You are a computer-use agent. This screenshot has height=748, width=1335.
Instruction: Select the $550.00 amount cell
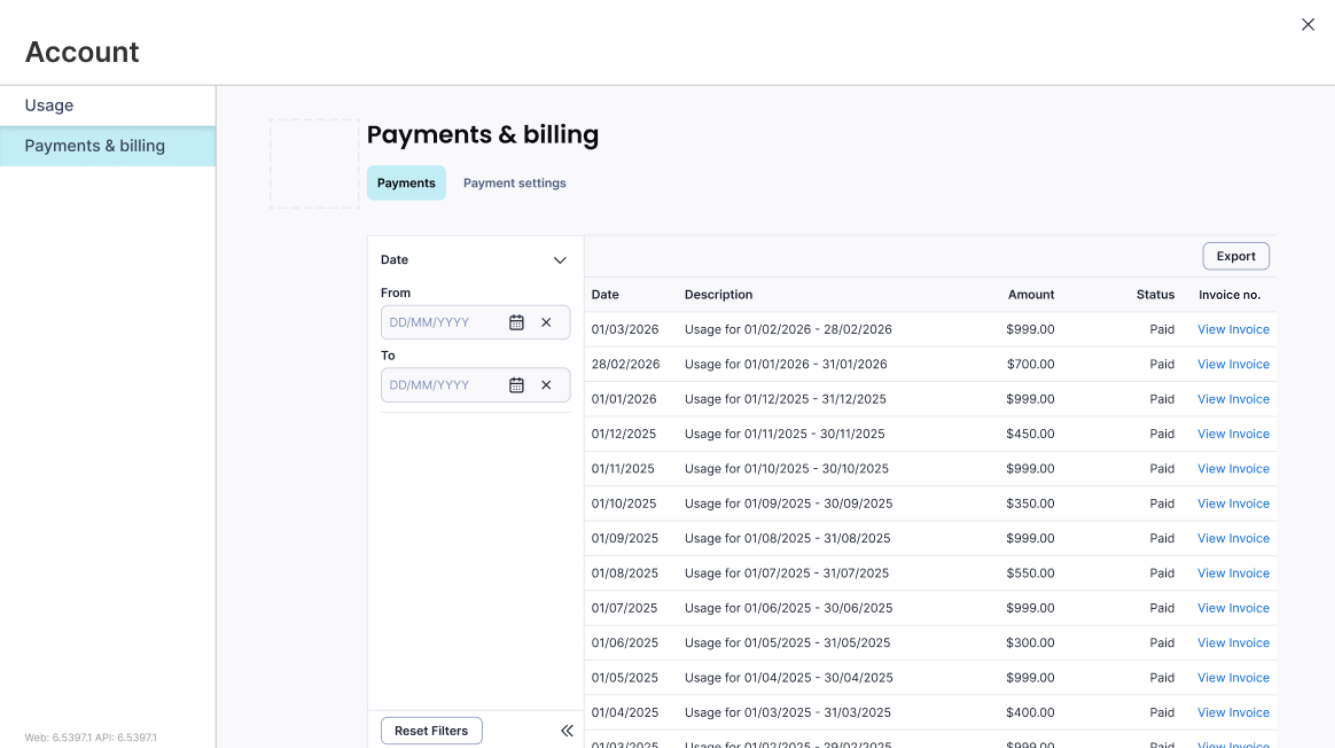1031,574
